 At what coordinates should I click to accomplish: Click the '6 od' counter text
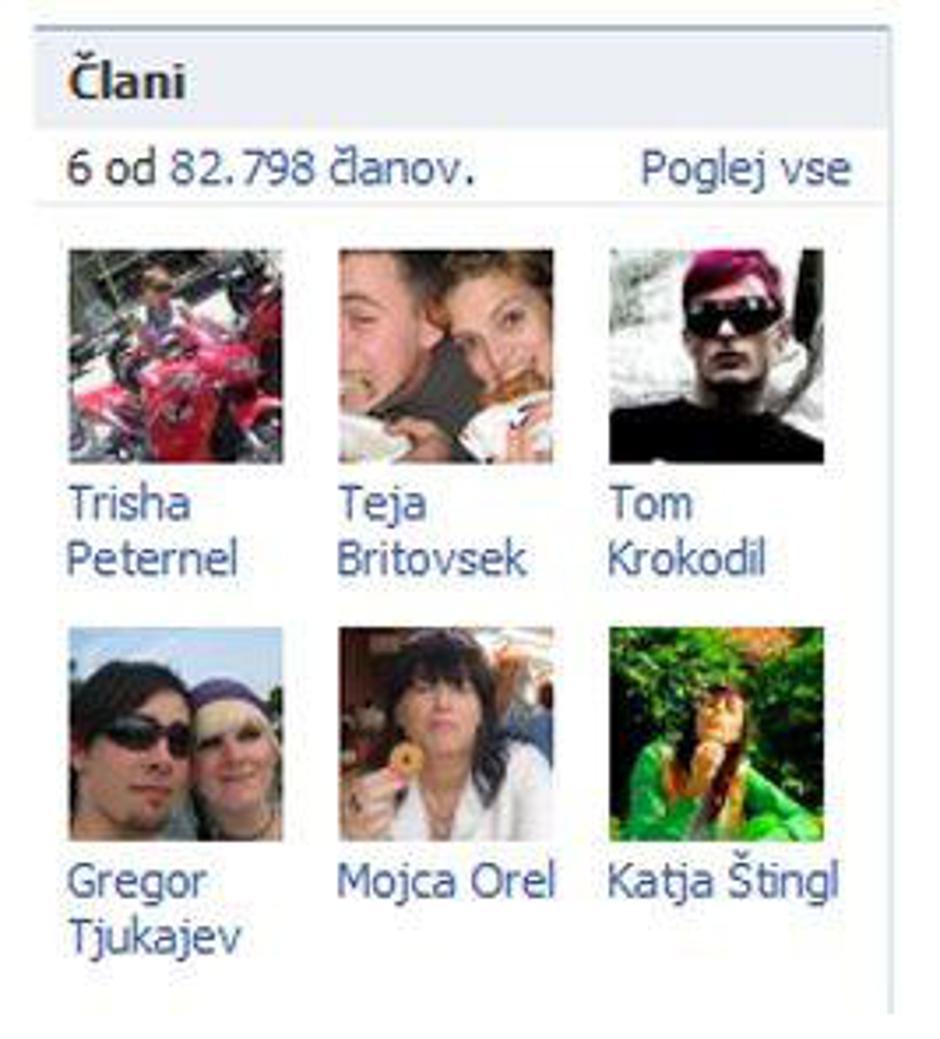click(x=112, y=167)
